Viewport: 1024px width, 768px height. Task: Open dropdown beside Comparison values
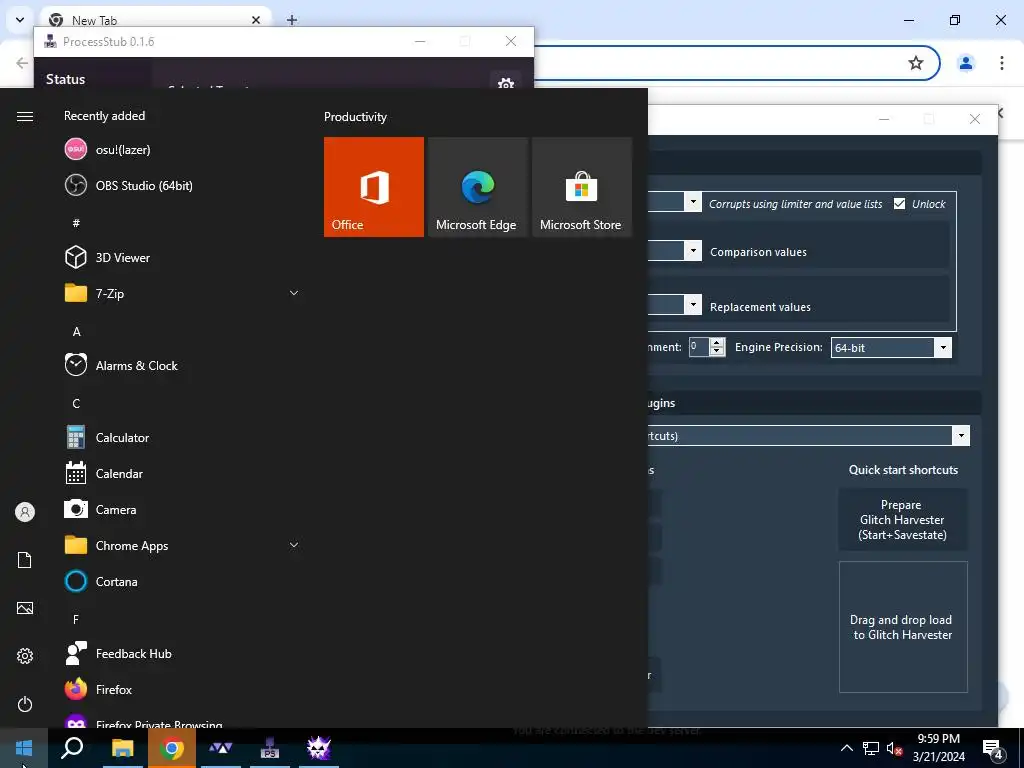(x=693, y=251)
